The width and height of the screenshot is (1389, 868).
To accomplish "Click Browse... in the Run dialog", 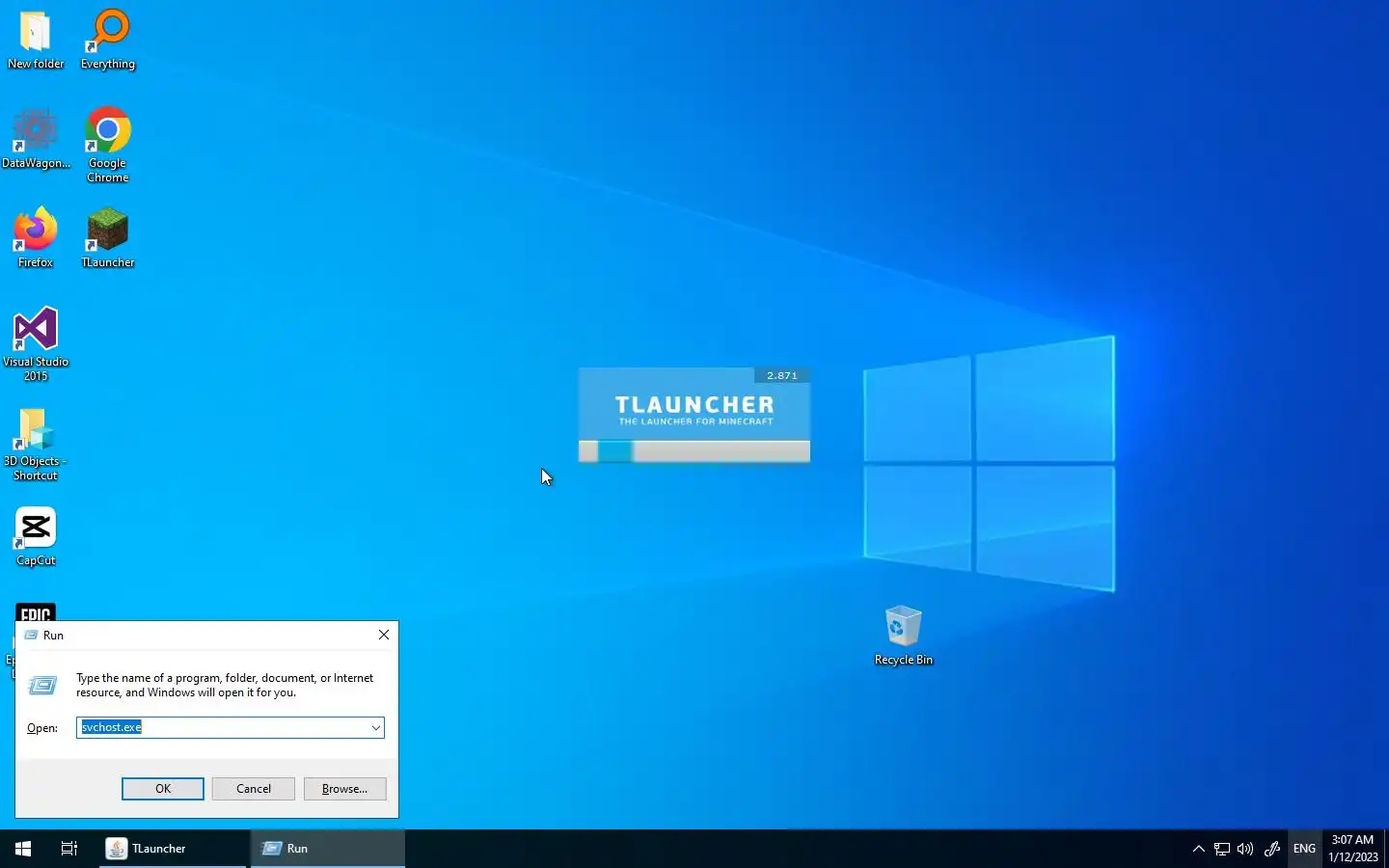I will point(345,789).
